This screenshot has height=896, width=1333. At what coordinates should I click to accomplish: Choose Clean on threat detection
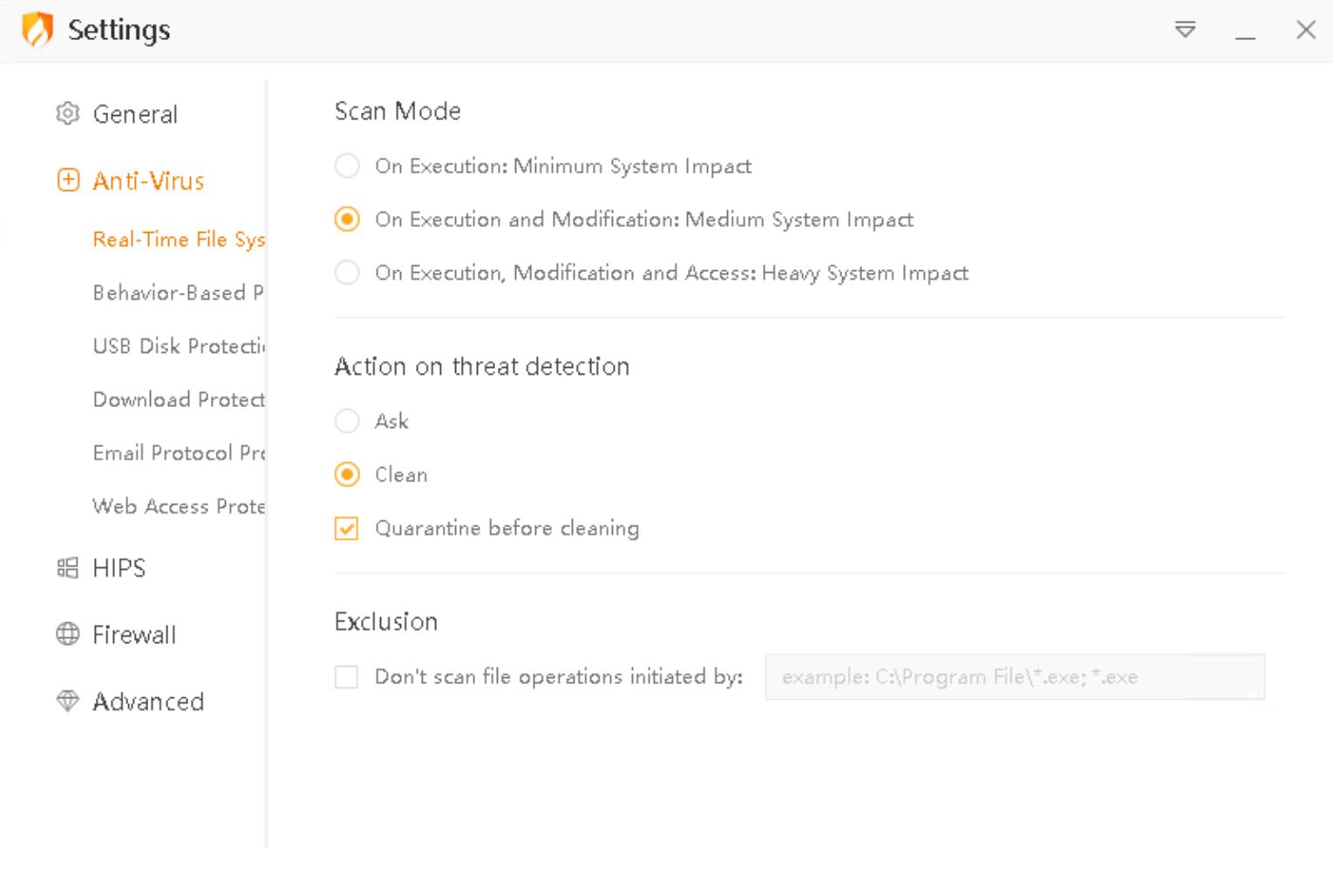pos(347,475)
